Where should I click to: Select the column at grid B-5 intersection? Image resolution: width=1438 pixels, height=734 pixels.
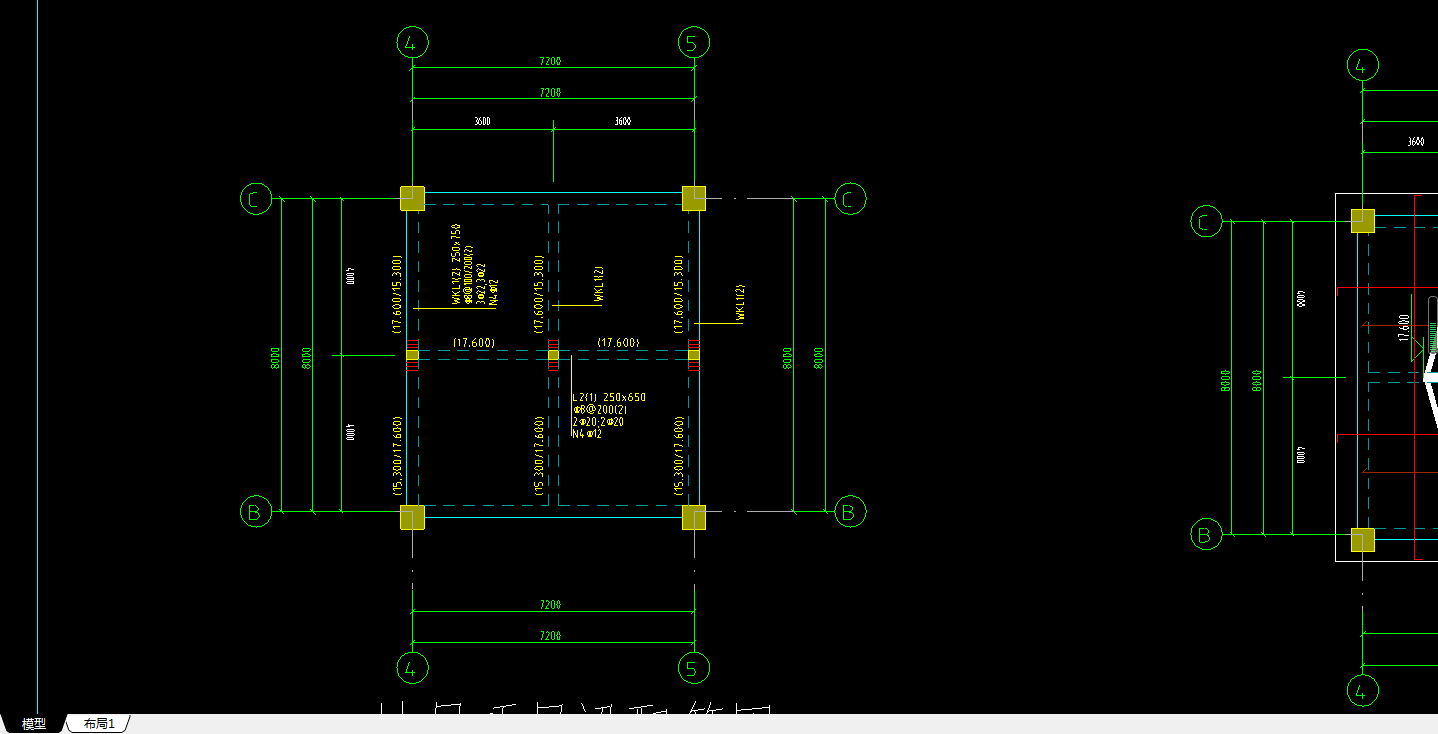(694, 517)
